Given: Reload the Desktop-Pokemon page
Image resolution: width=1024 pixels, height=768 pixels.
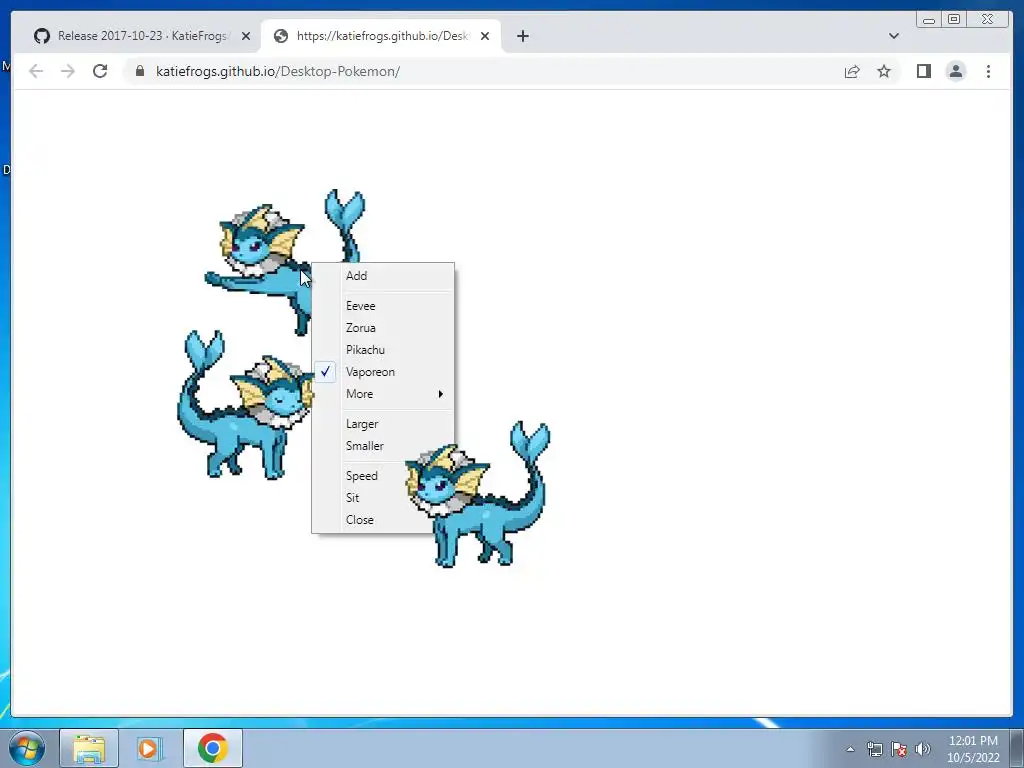Looking at the screenshot, I should (100, 71).
